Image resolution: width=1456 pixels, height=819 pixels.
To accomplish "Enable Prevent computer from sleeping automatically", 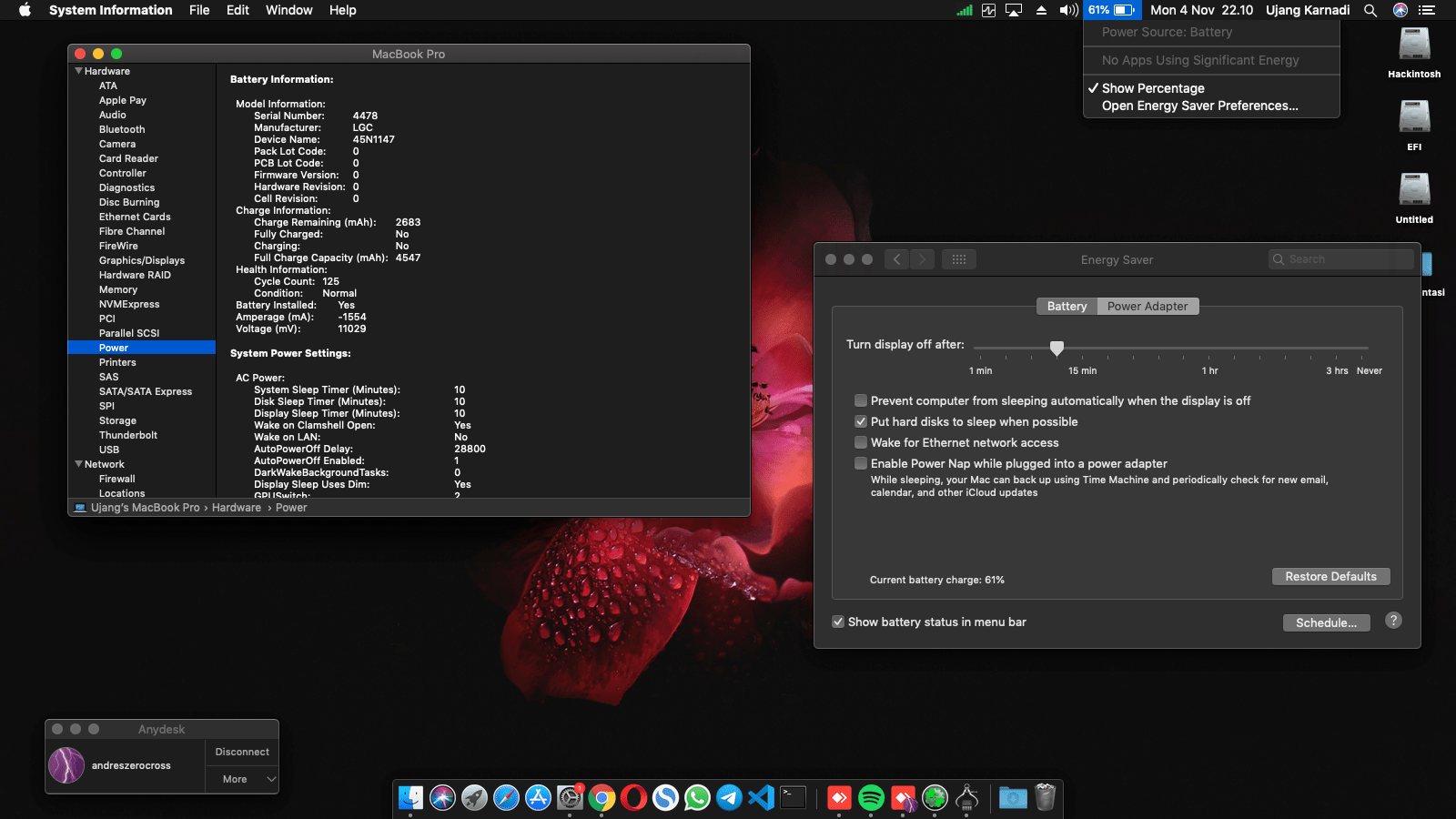I will click(860, 400).
